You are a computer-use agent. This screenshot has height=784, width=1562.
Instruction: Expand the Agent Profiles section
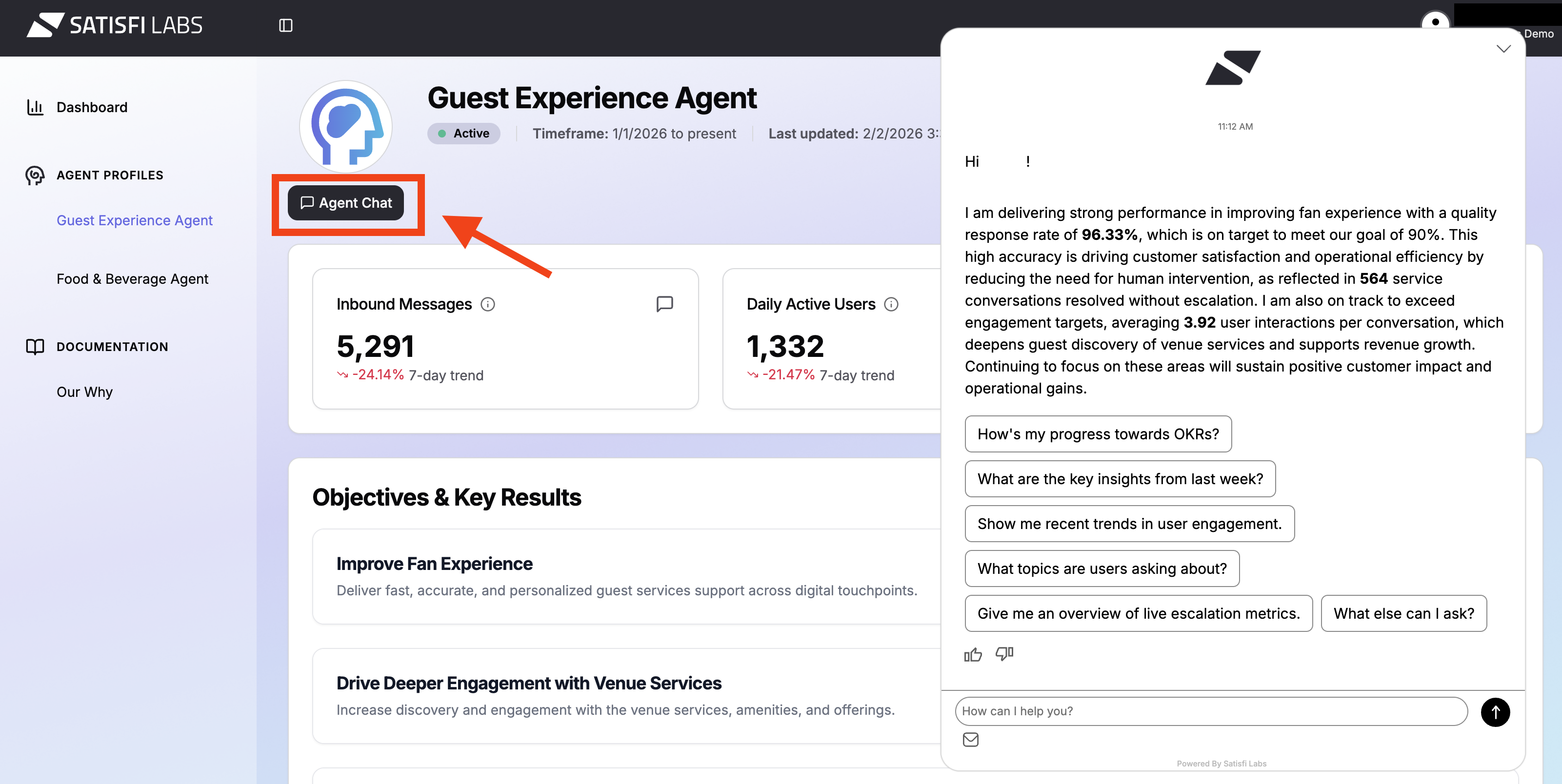[110, 175]
